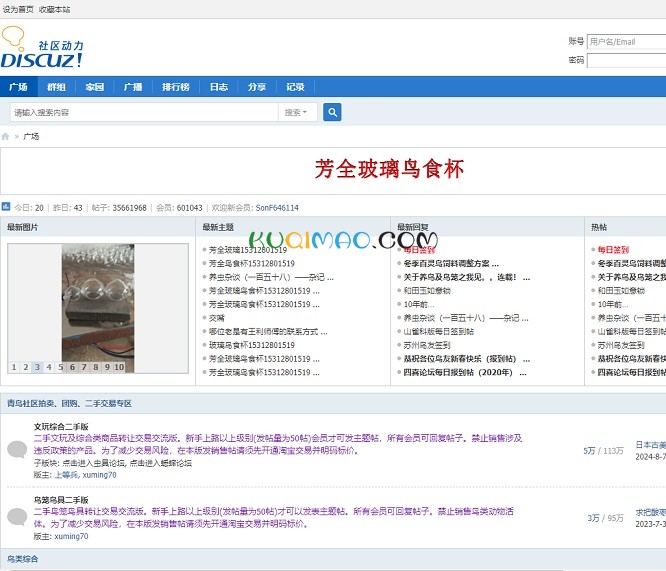Open 四喜论坛每日报到帖 (2020年) in 最新回复

465,373
